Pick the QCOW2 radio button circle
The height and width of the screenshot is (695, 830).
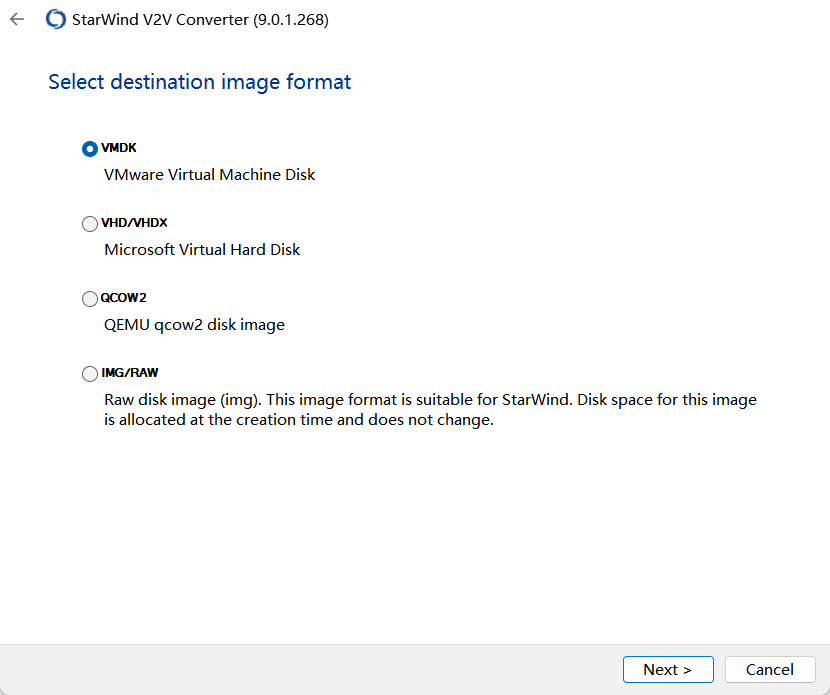89,299
